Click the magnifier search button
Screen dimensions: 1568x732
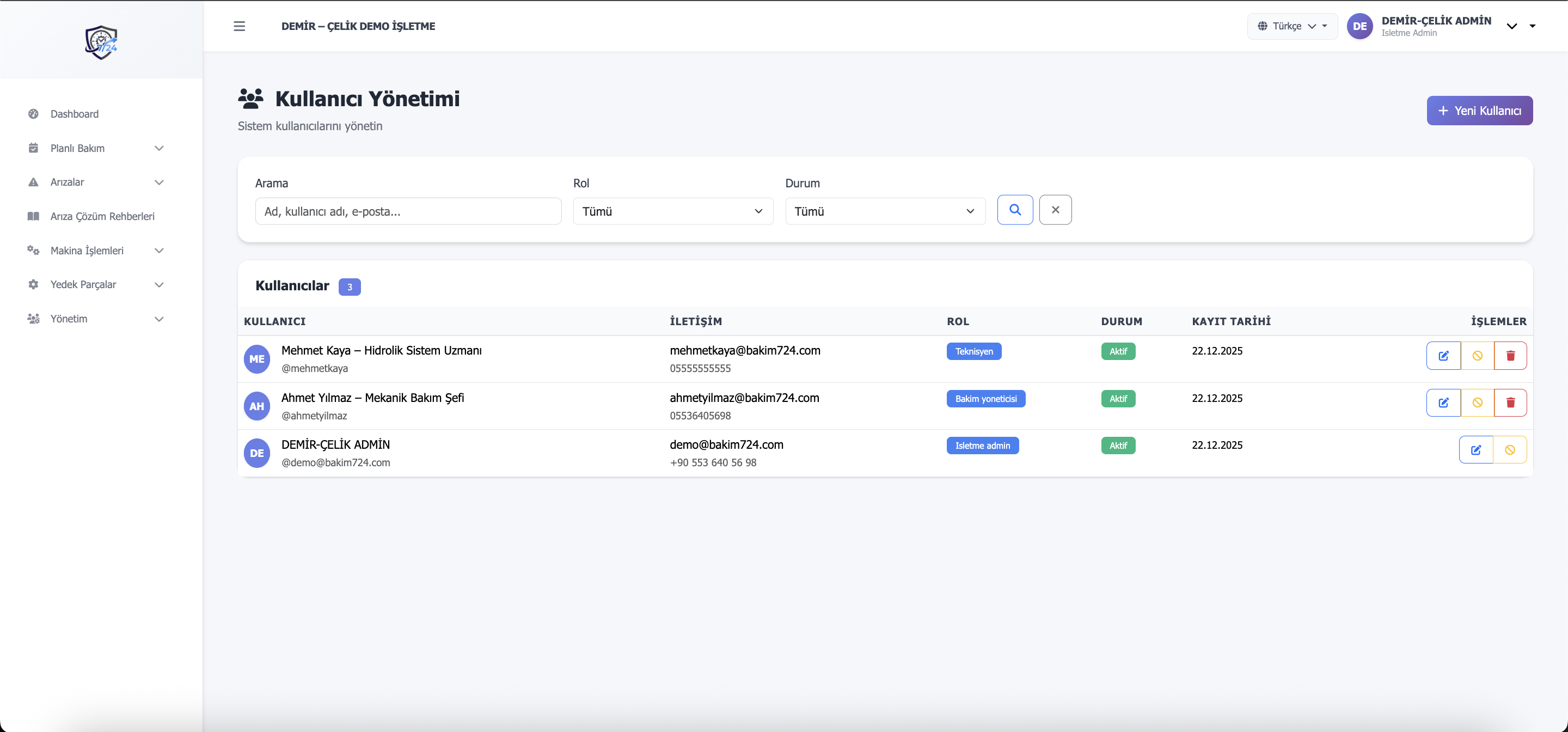(1015, 210)
